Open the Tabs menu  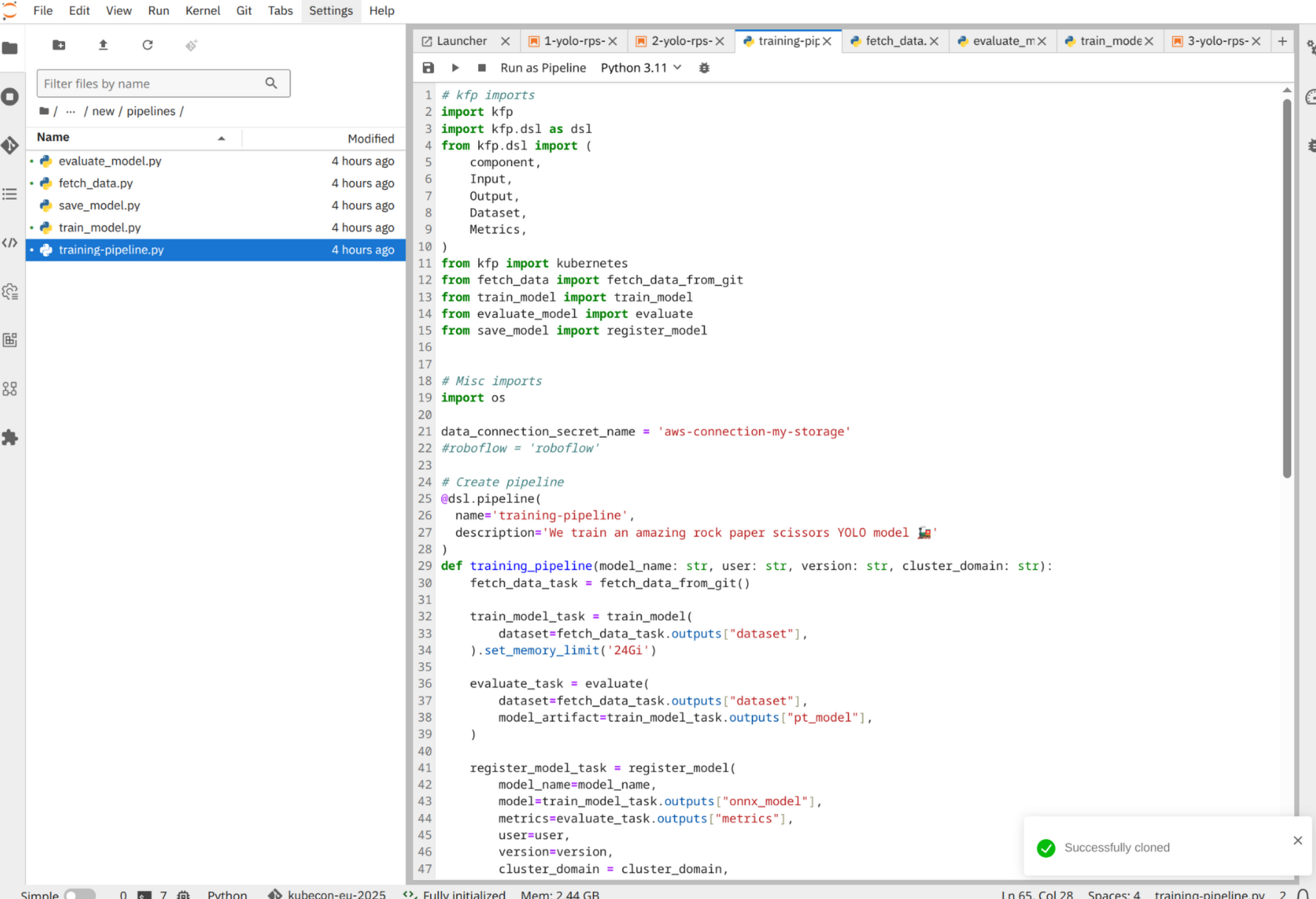pyautogui.click(x=280, y=10)
